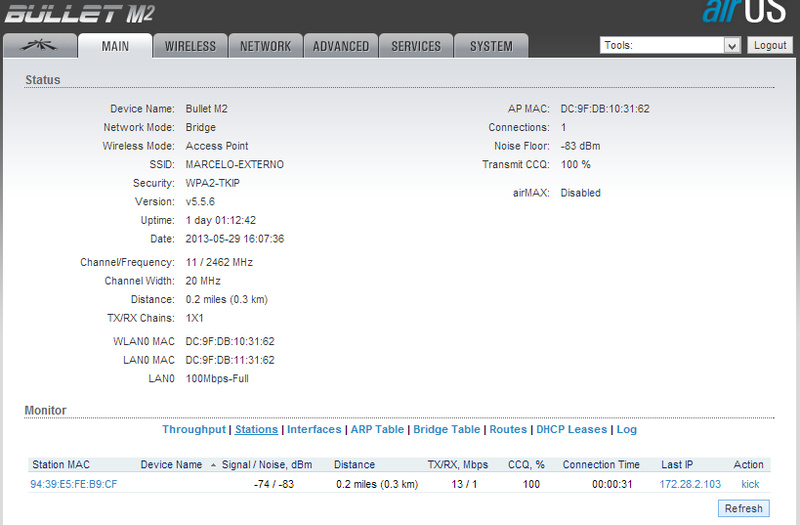
Task: Open last IP 172.28.2.103
Action: click(690, 484)
